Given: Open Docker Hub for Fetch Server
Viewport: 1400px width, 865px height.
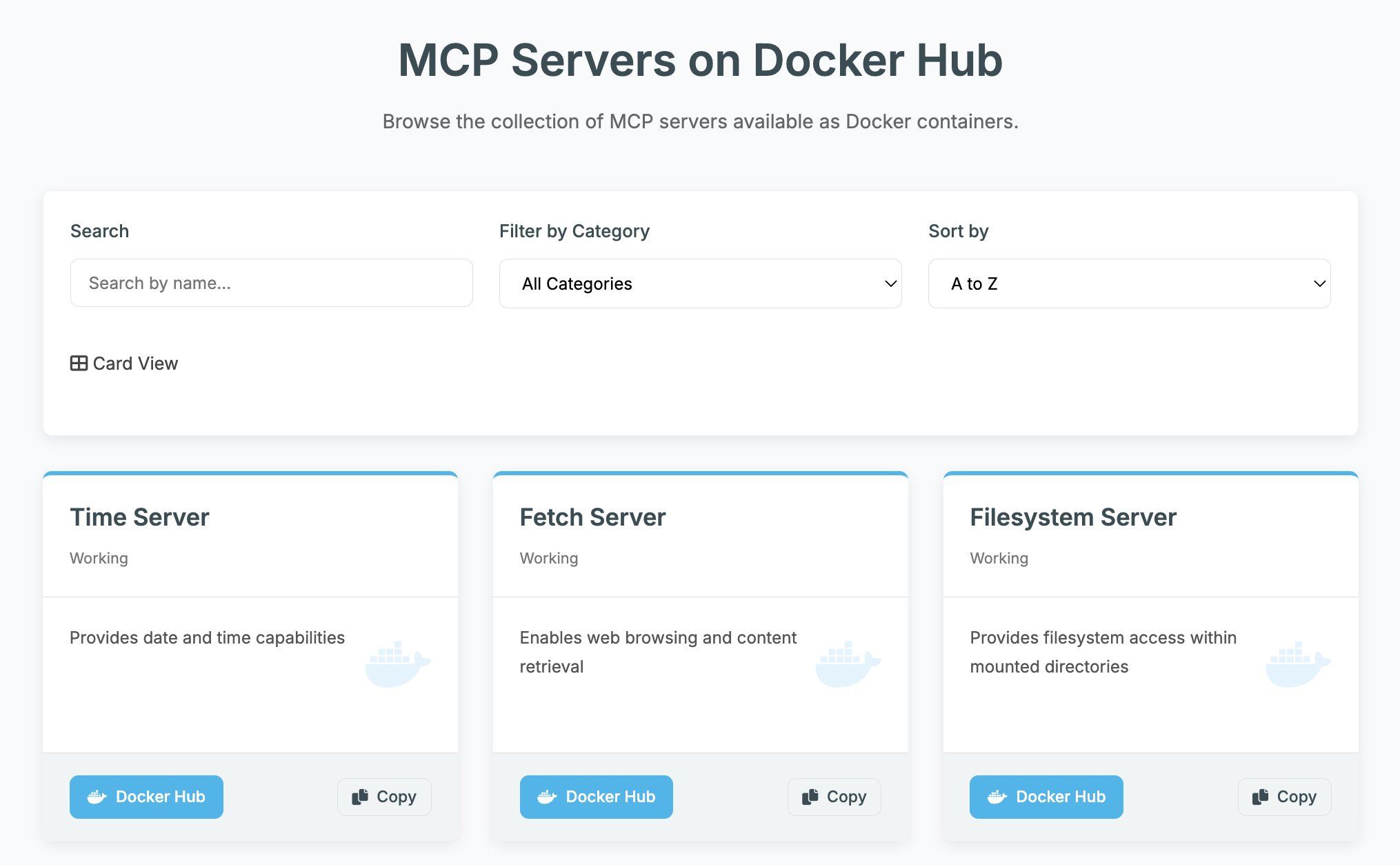Looking at the screenshot, I should point(597,797).
